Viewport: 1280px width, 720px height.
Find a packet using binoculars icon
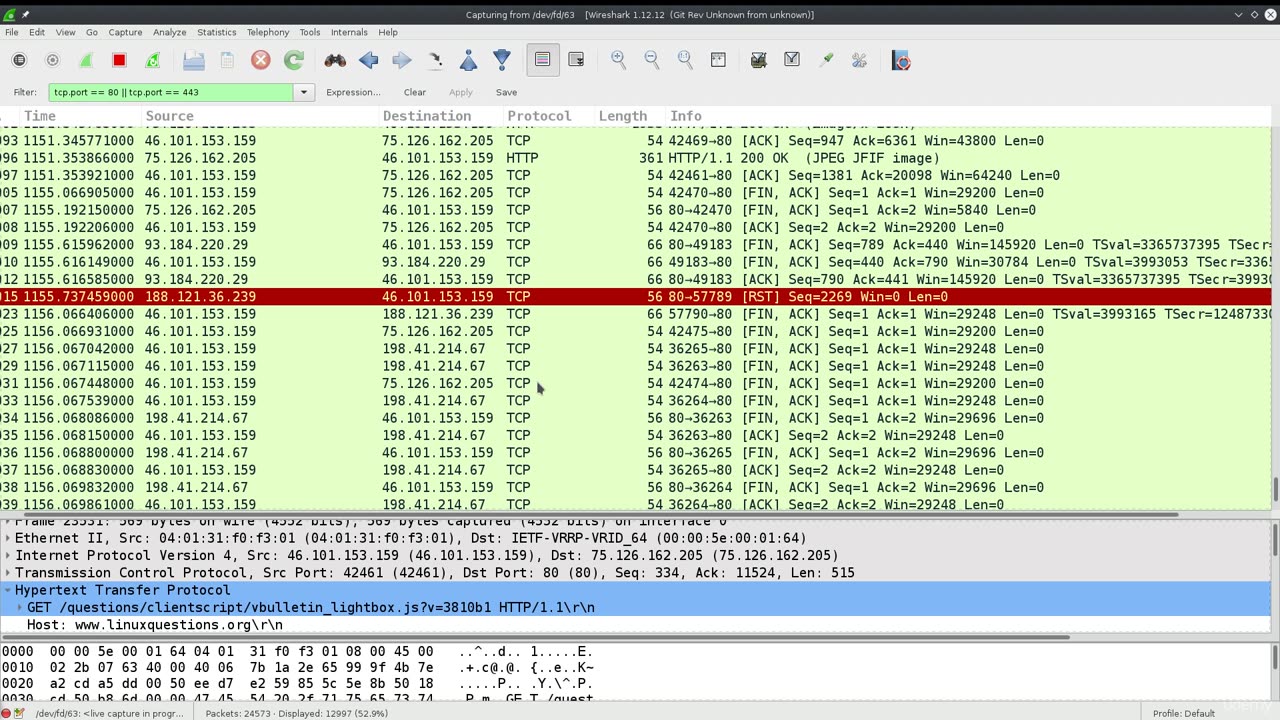pyautogui.click(x=335, y=60)
